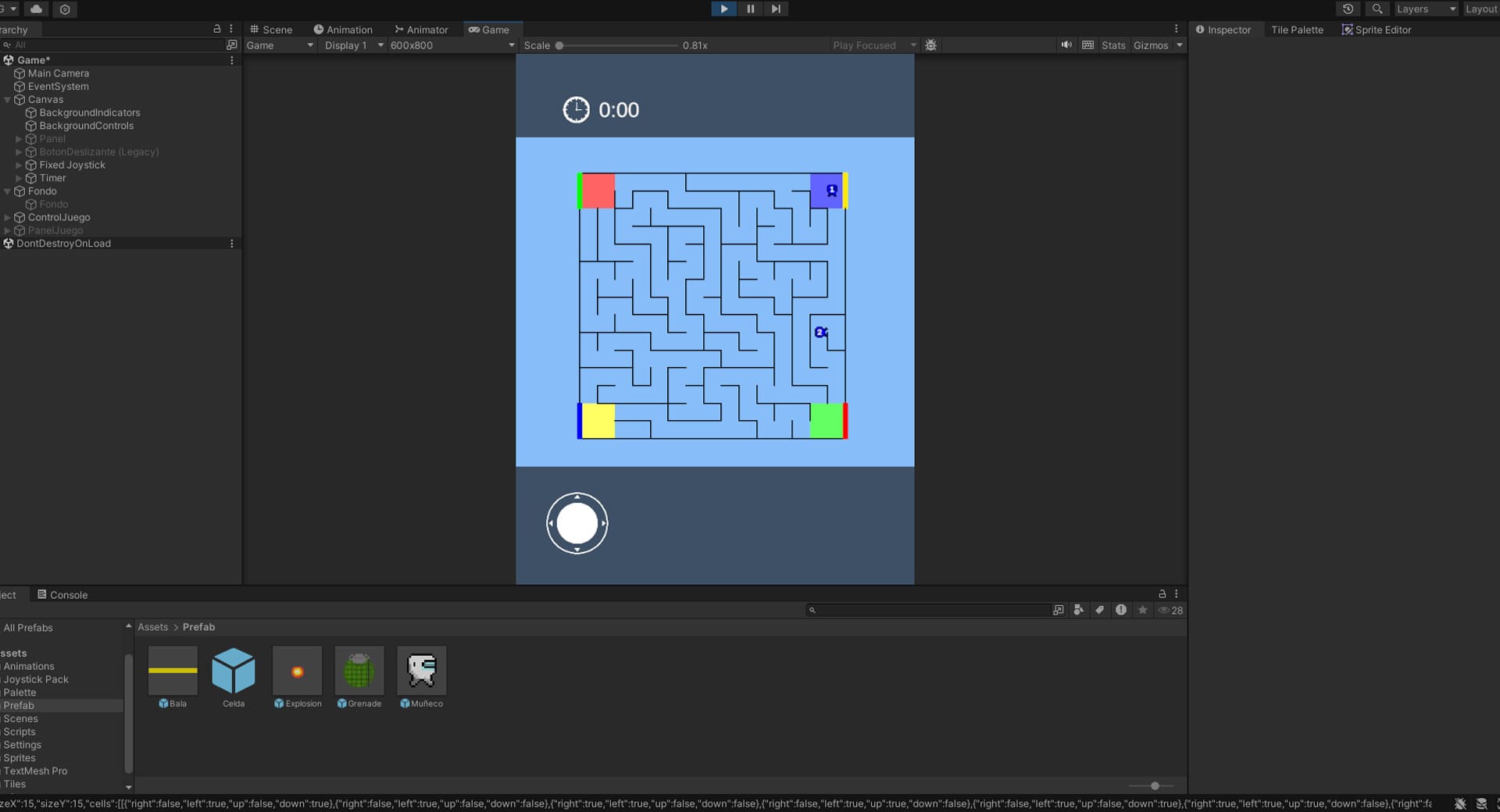The image size is (1500, 812).
Task: Click the Play button in toolbar
Action: click(723, 9)
